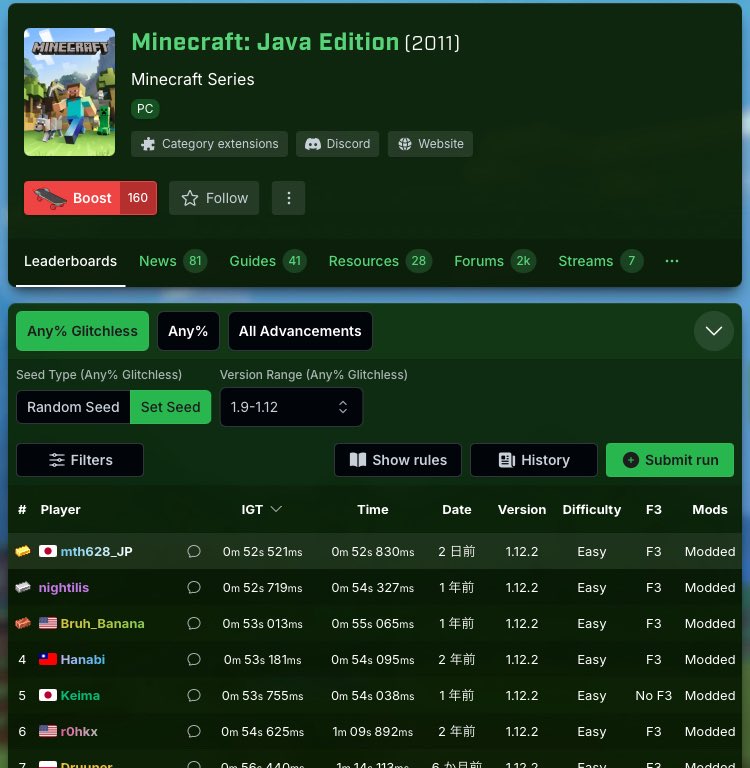
Task: Click the gold first-place trophy icon
Action: (x=23, y=552)
